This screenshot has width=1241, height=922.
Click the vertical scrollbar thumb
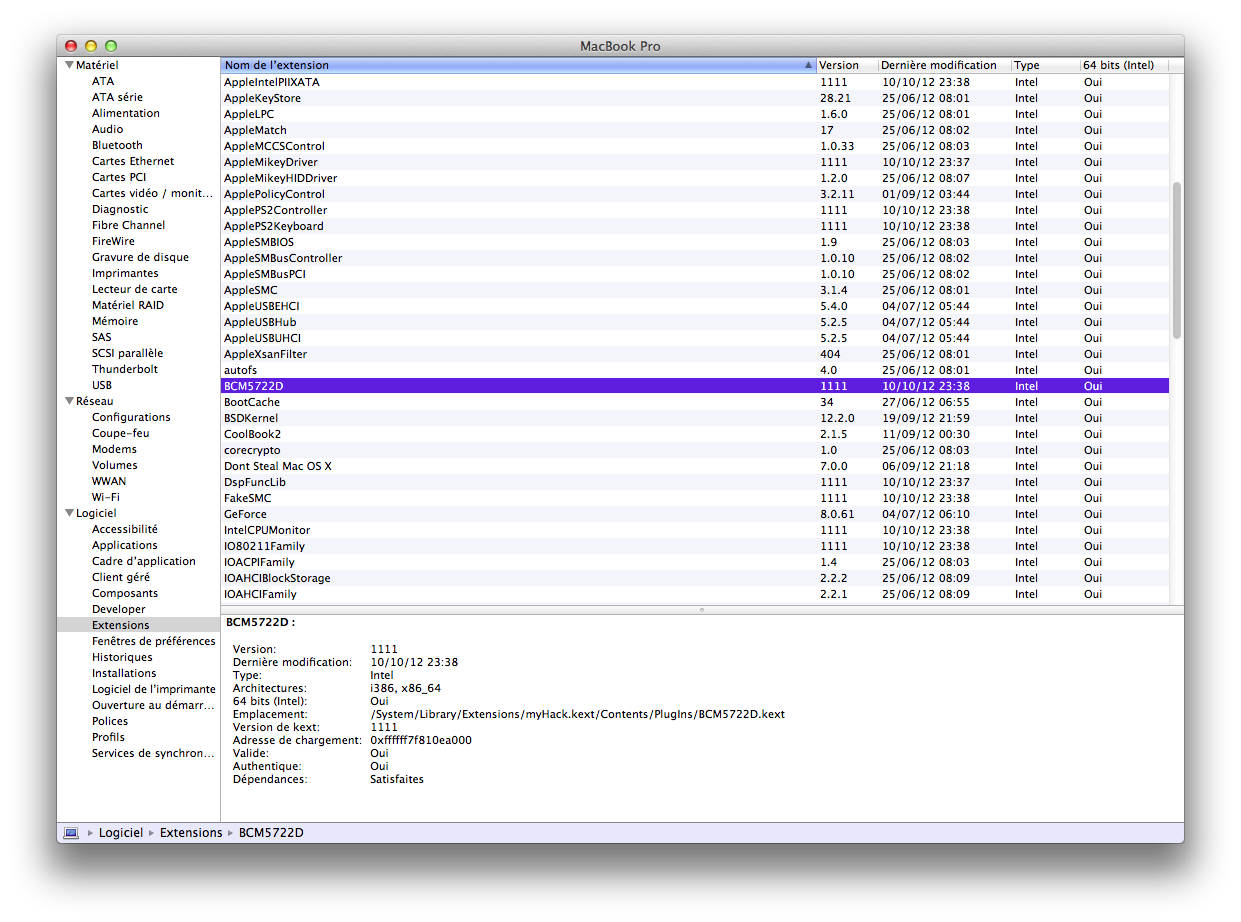point(1177,255)
